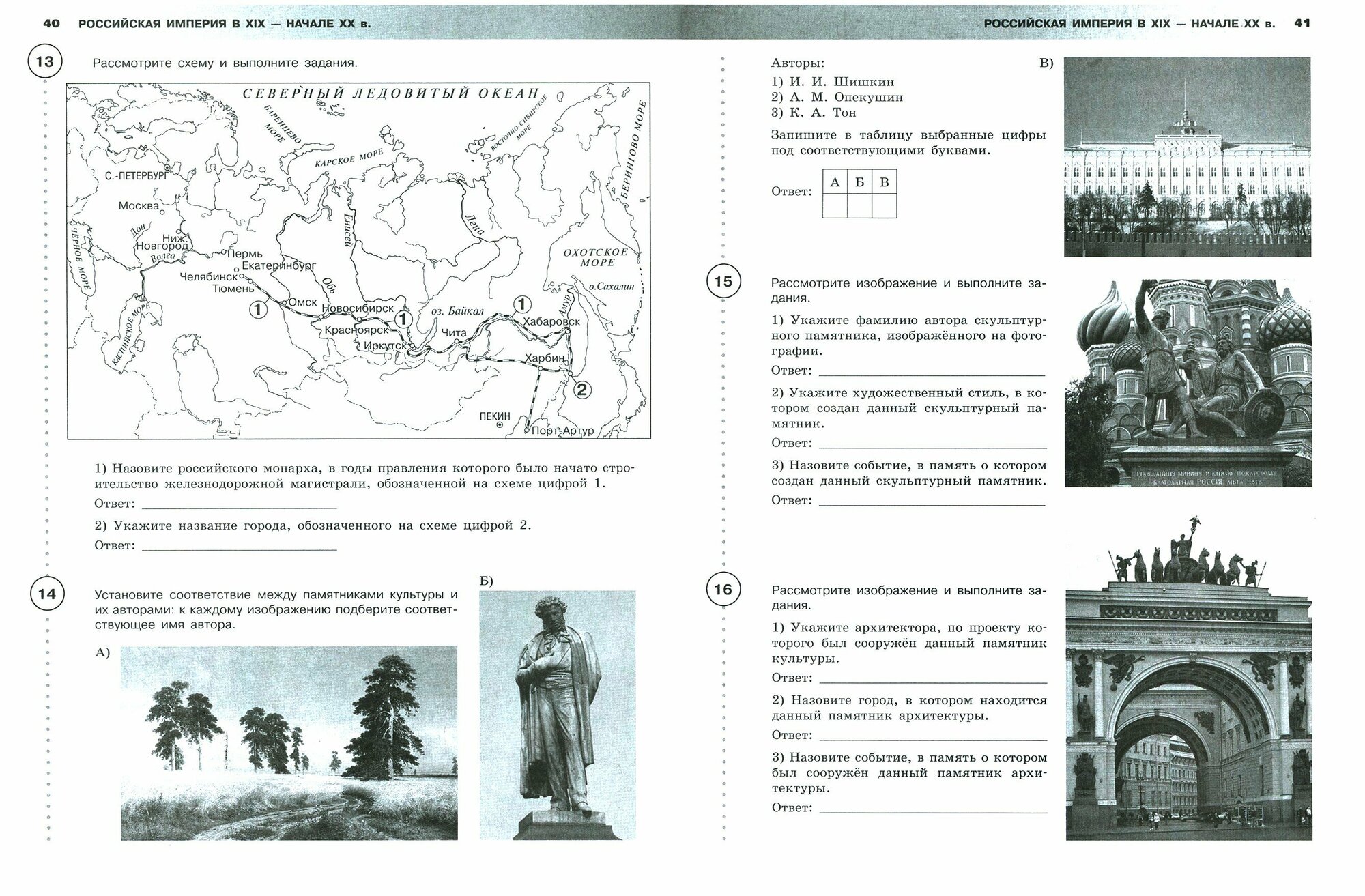Click the Pushkin statue photograph
1365x896 pixels.
[x=557, y=714]
